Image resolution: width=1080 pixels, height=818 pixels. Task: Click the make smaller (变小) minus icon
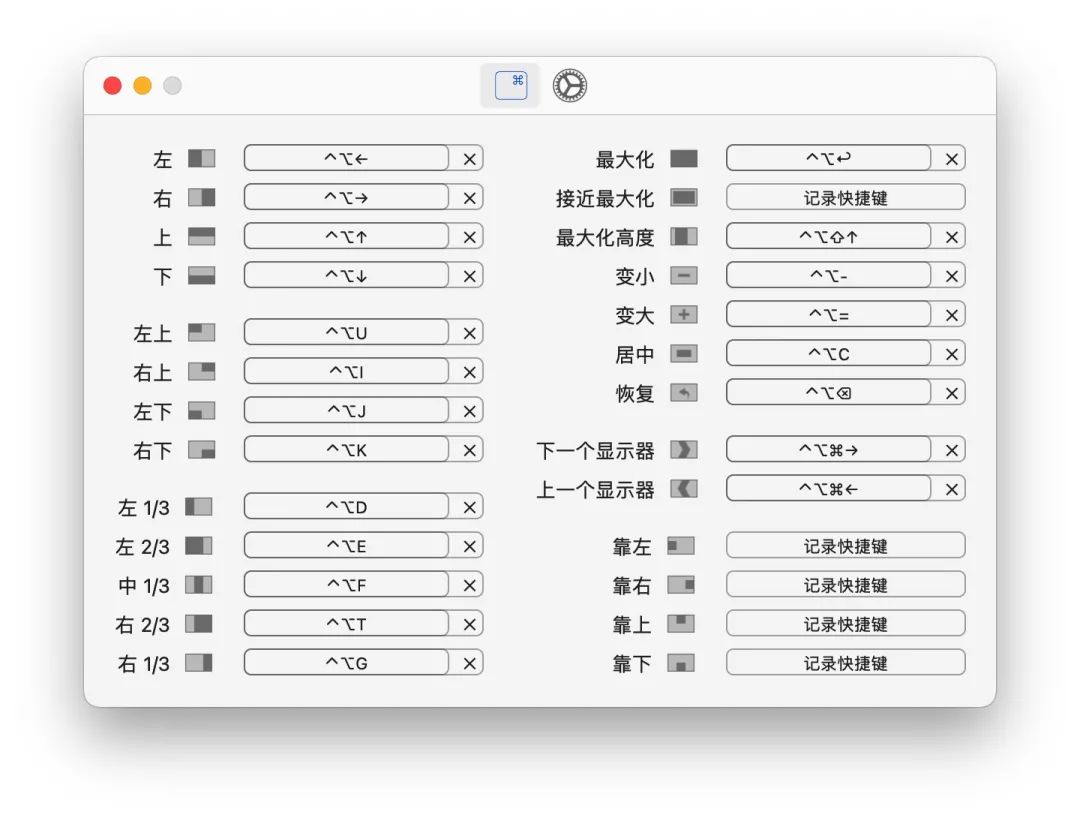coord(684,276)
